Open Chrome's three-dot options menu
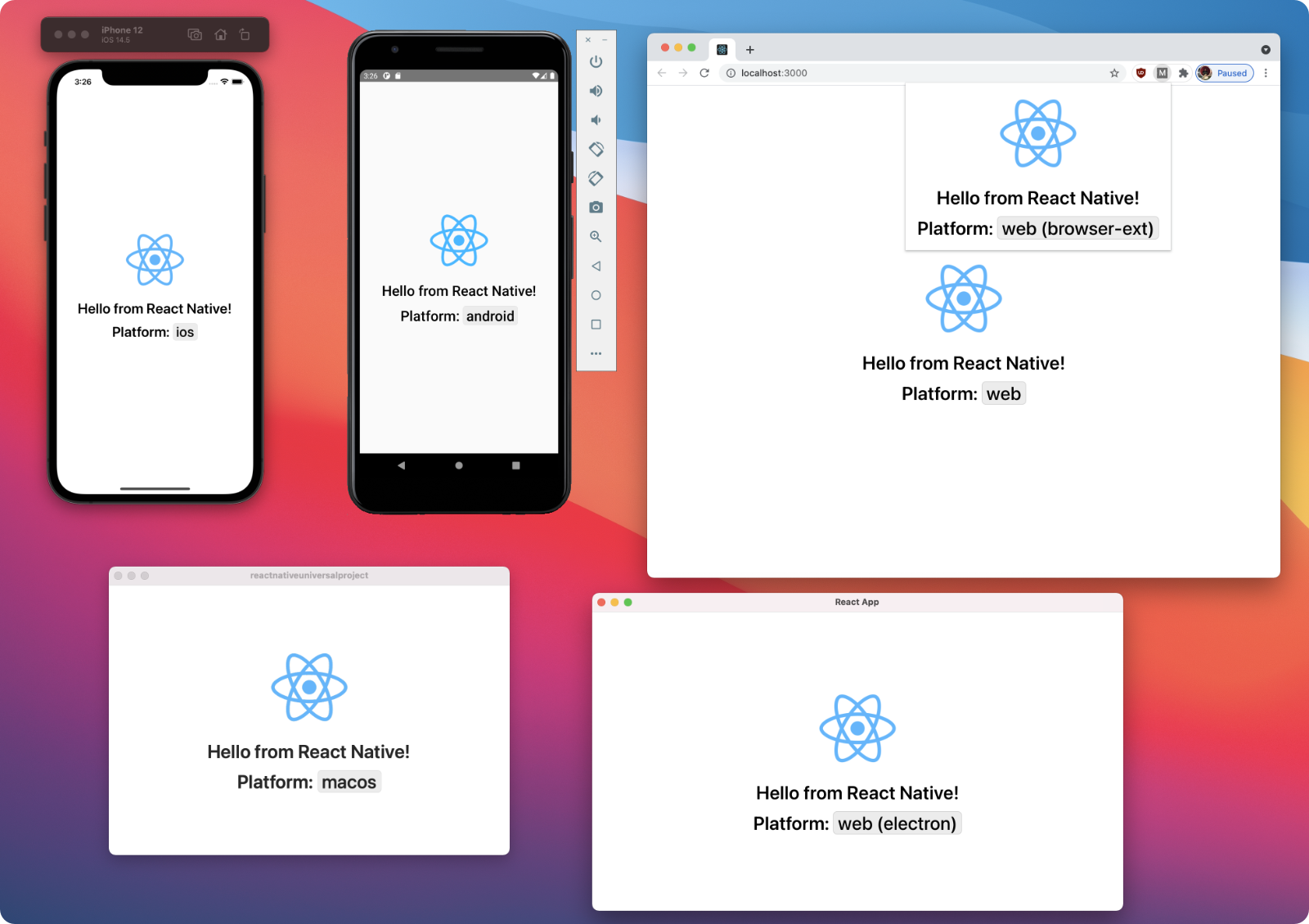This screenshot has height=924, width=1309. point(1266,73)
